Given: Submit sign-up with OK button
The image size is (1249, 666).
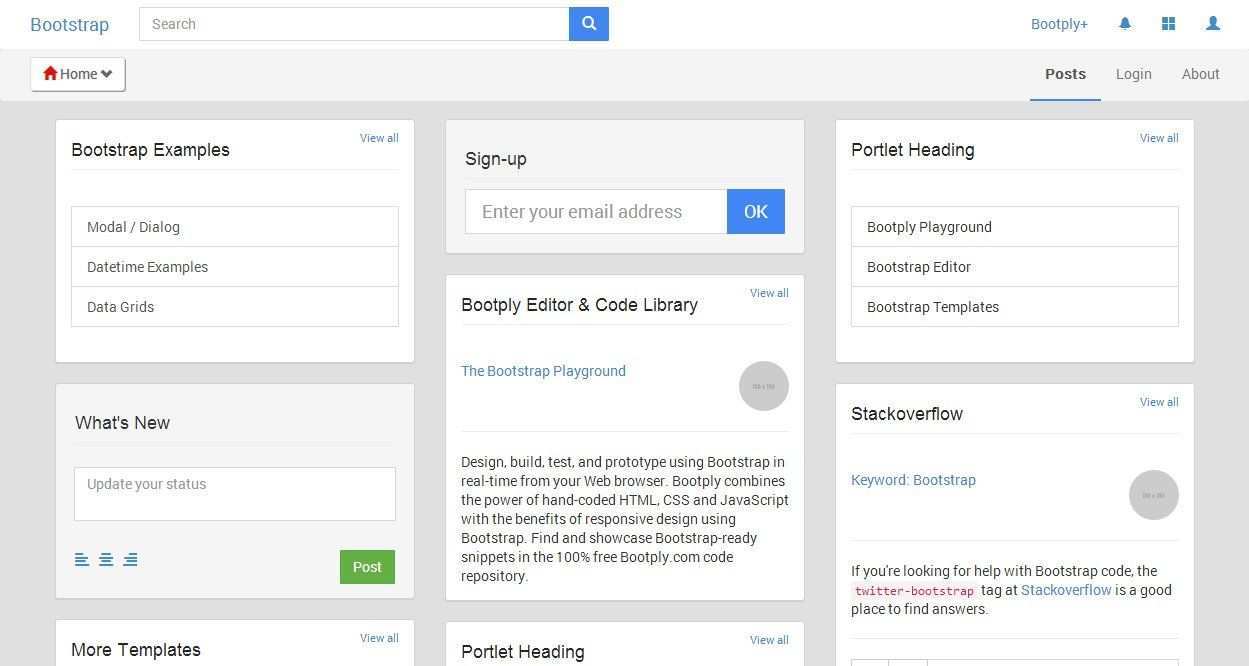Looking at the screenshot, I should click(756, 212).
